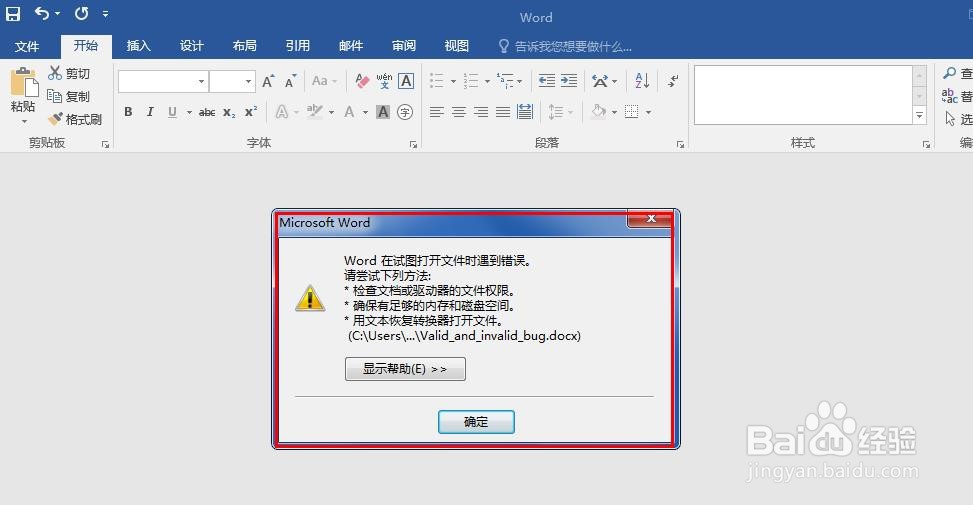Viewport: 973px width, 505px height.
Task: Open the Aa Change Case dropdown
Action: click(324, 81)
